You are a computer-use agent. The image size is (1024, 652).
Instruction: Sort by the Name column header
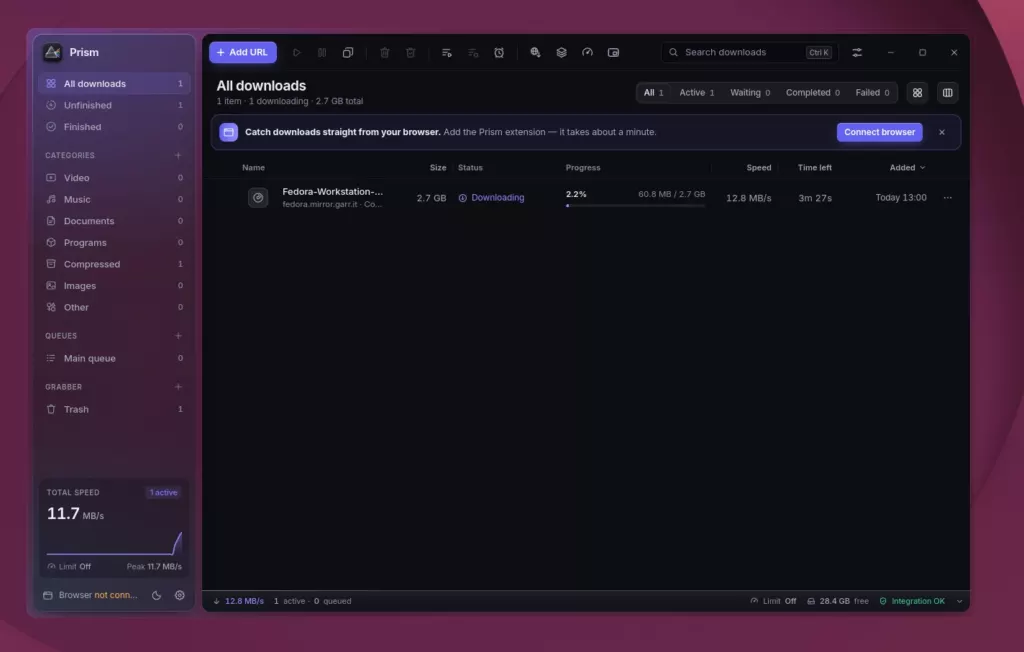[x=253, y=168]
